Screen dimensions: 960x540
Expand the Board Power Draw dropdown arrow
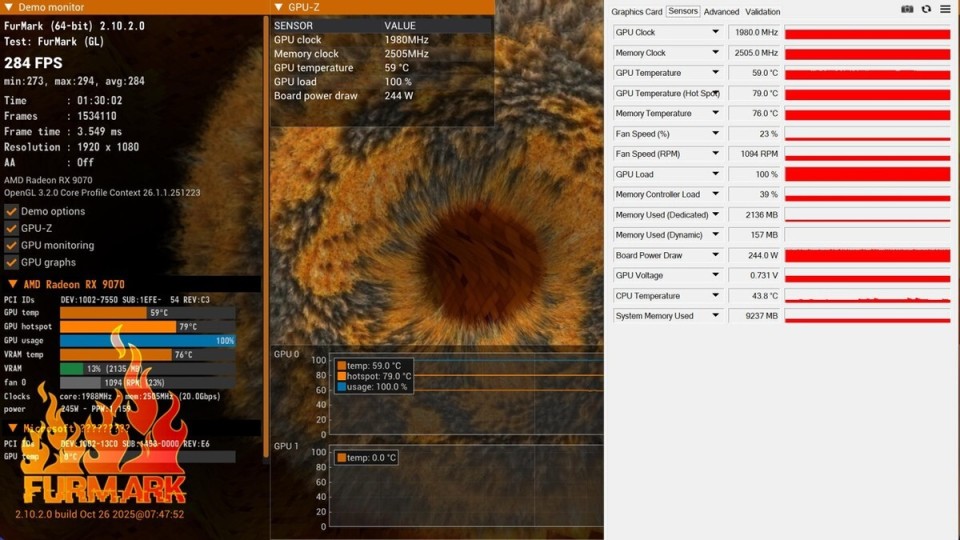click(715, 255)
